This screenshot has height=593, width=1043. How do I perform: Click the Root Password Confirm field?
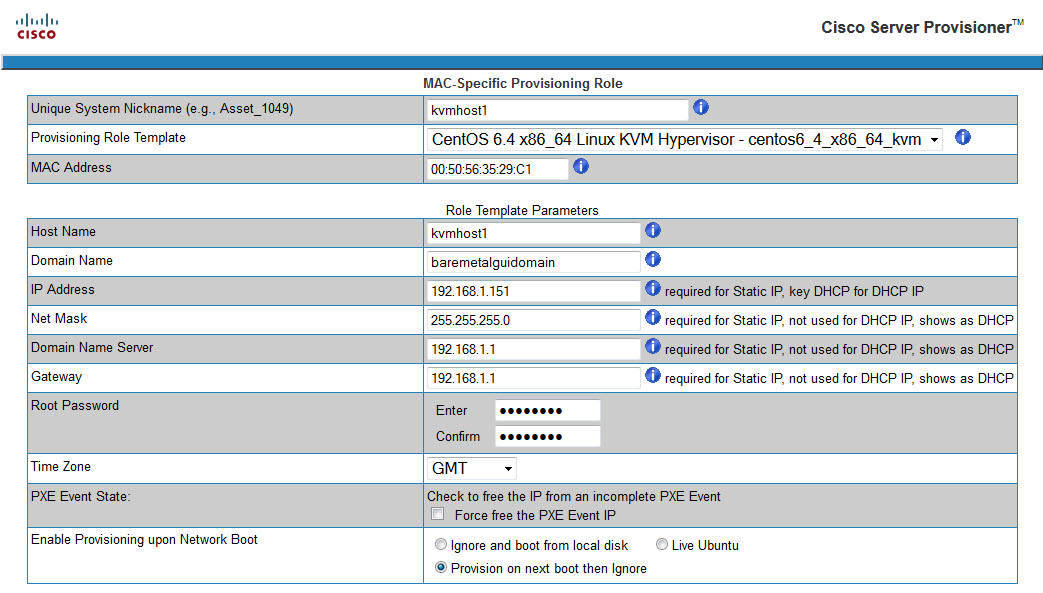coord(547,437)
